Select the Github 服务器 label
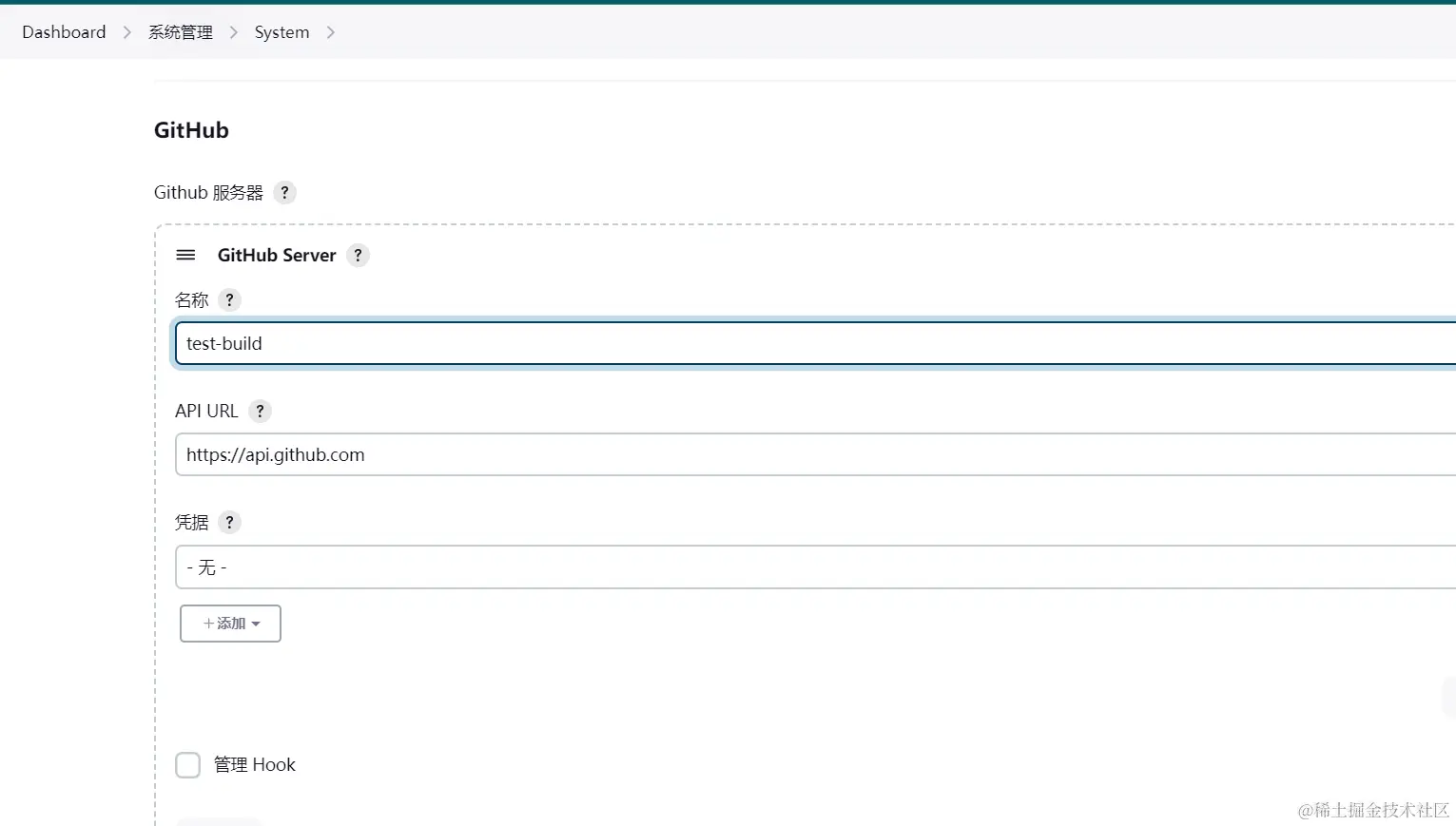This screenshot has height=826, width=1456. tap(208, 193)
